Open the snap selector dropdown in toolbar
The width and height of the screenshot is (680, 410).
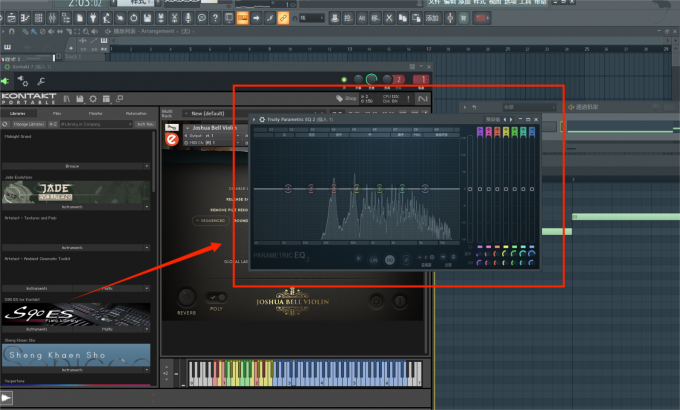(x=311, y=18)
